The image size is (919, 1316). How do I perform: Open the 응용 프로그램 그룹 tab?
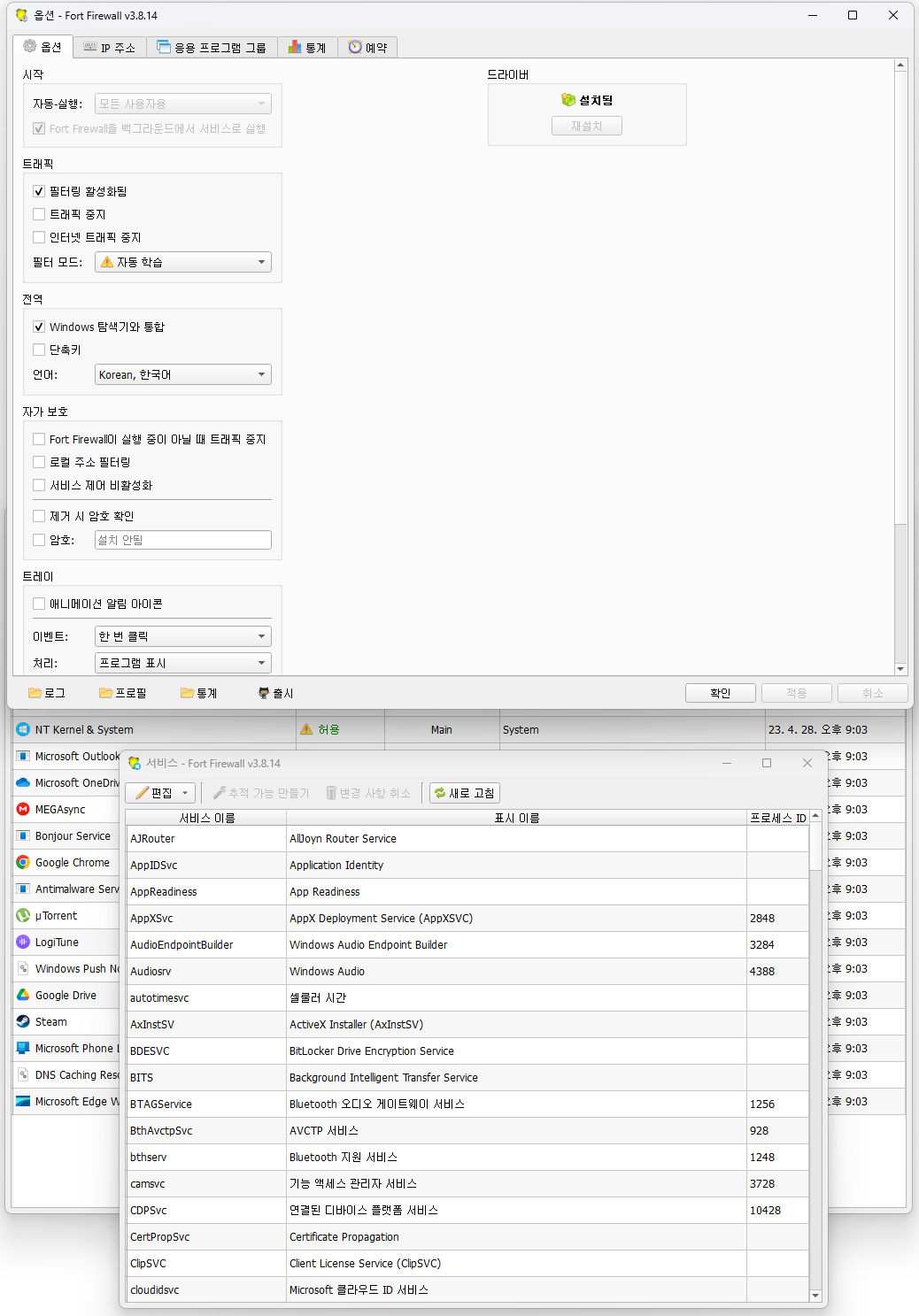pyautogui.click(x=212, y=48)
